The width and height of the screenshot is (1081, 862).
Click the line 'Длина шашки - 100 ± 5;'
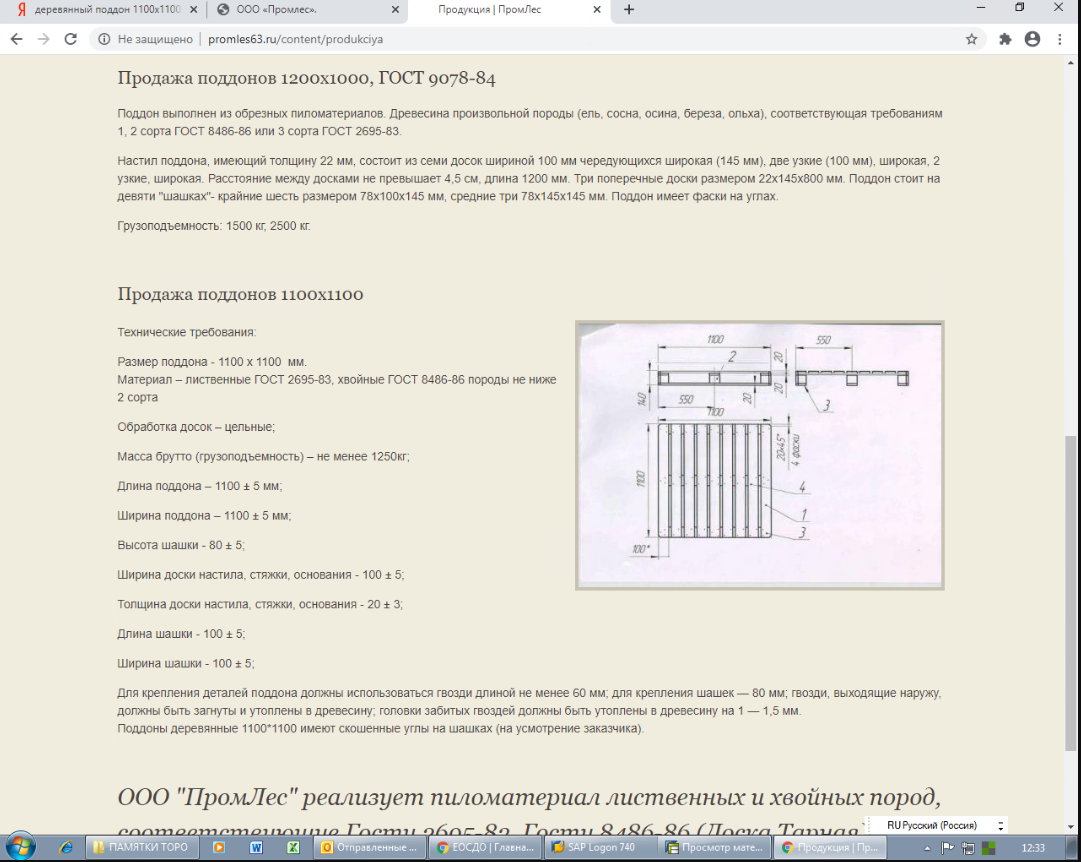pos(181,634)
